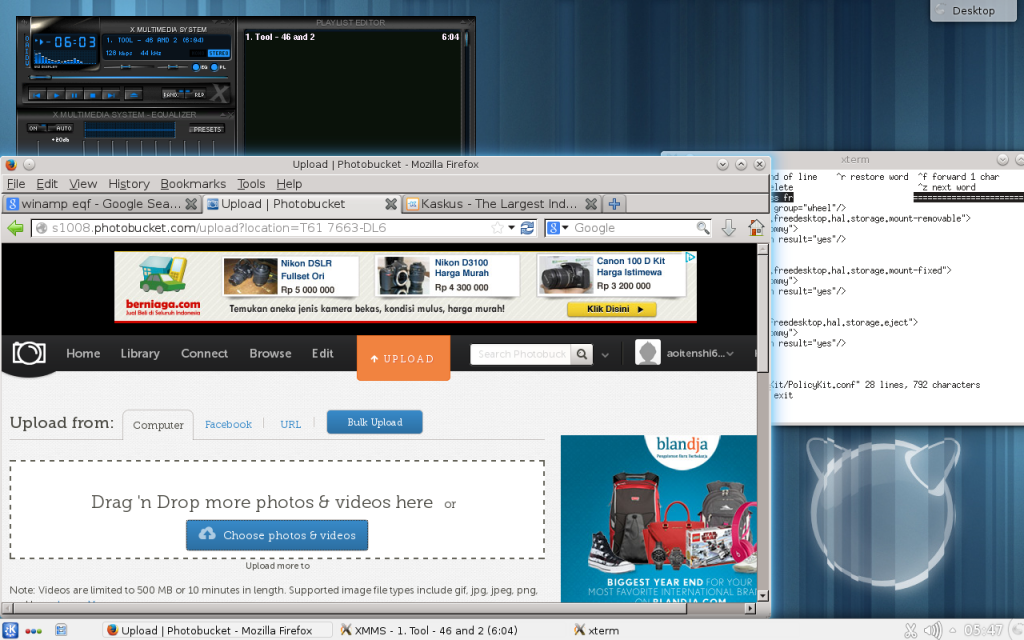Open Photobucket Connect link
This screenshot has width=1024, height=640.
click(x=204, y=353)
